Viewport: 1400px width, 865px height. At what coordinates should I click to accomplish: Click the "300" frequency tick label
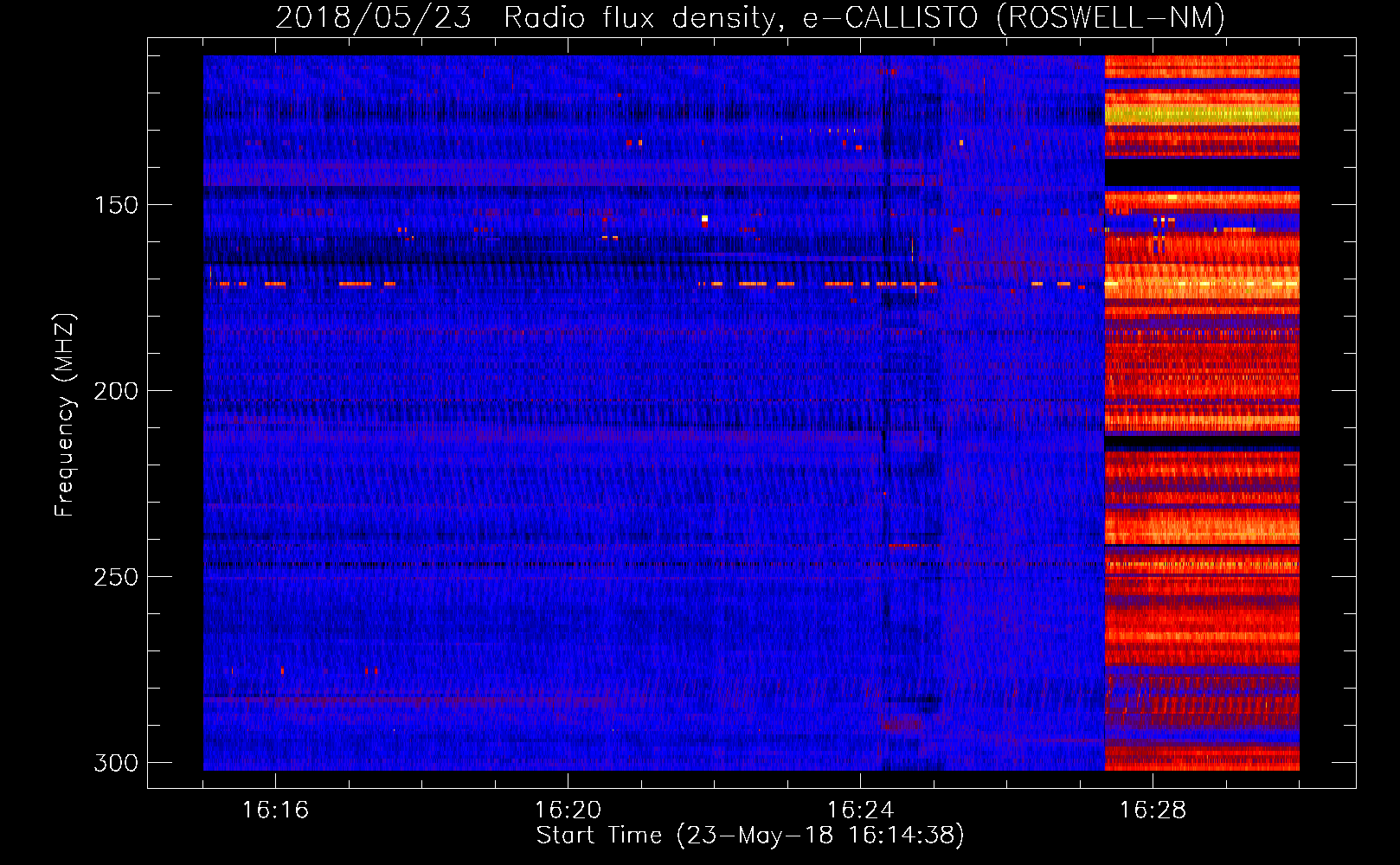coord(116,763)
